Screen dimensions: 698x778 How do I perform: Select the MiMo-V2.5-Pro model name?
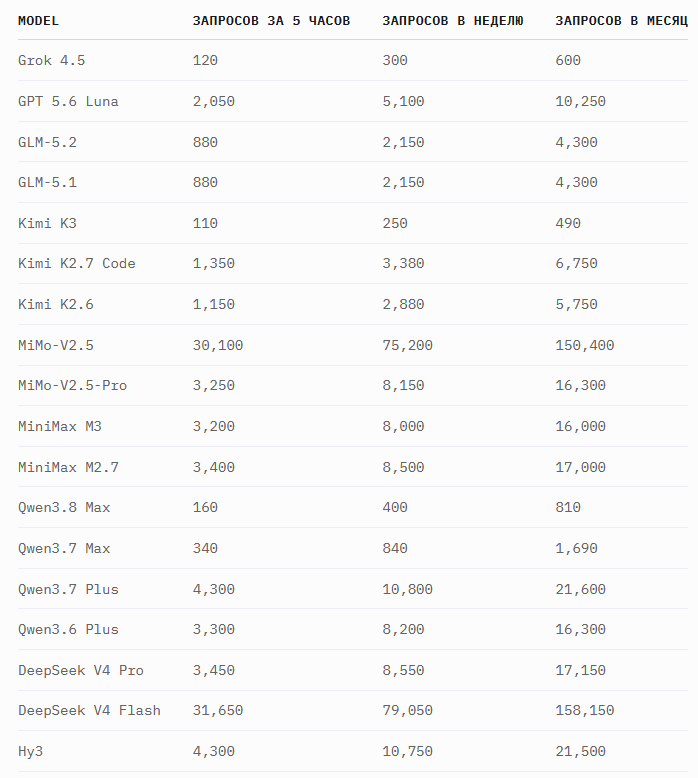coord(72,386)
